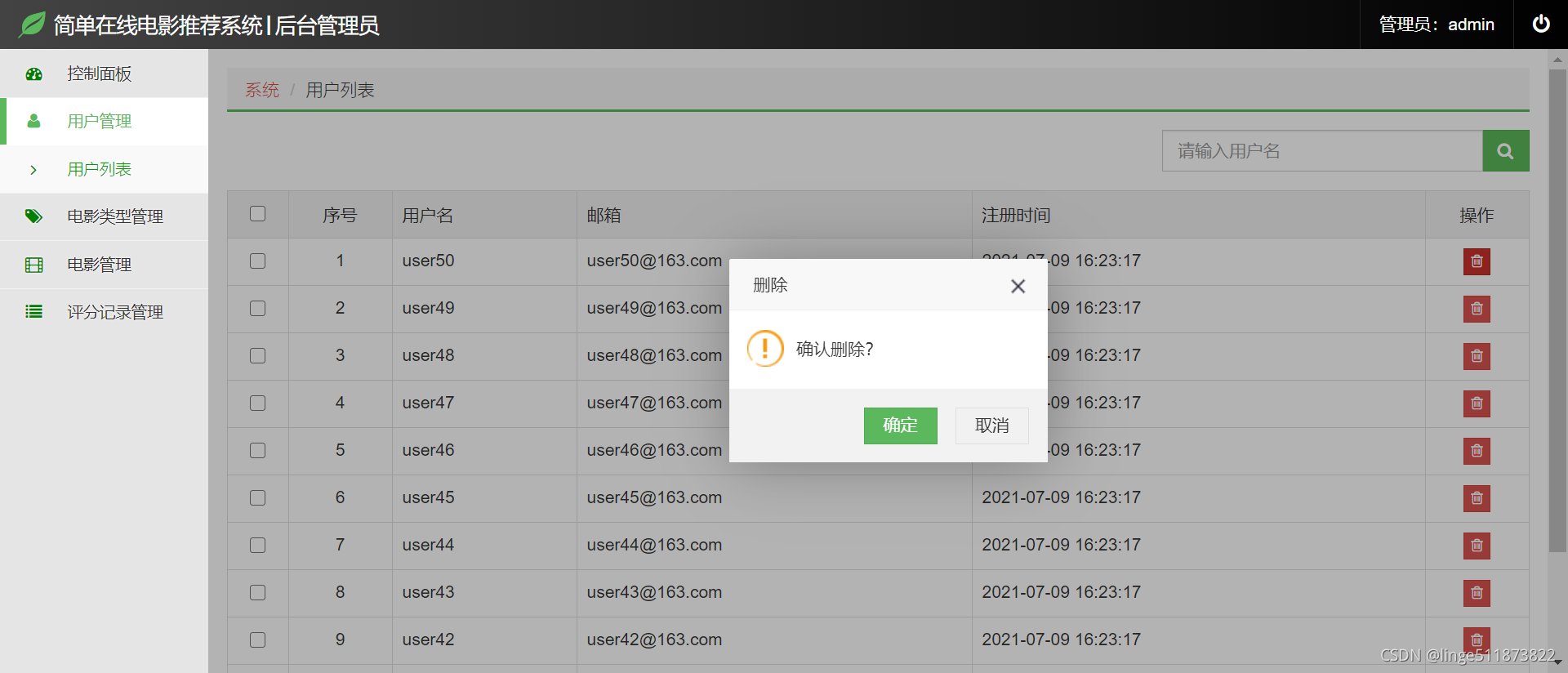Check the box for user47 row
Screen dimensions: 1568x673
(x=258, y=403)
